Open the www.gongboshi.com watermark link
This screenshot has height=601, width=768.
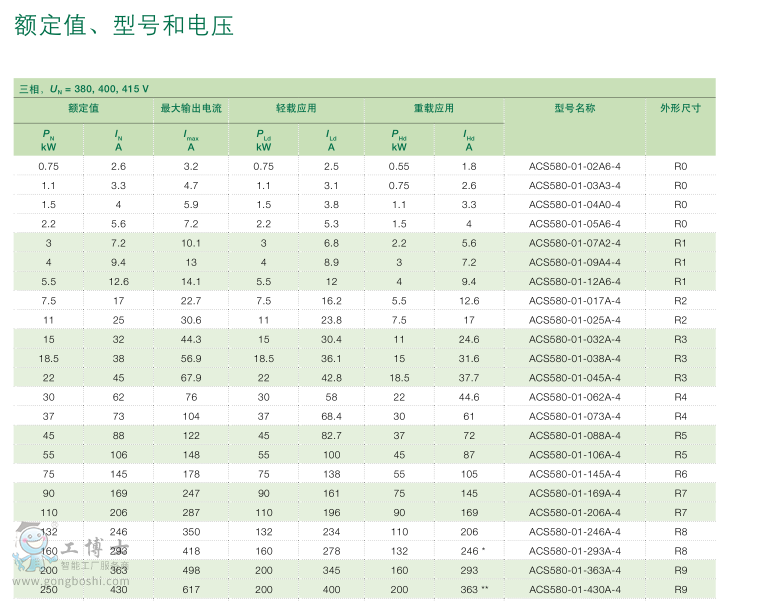pyautogui.click(x=69, y=580)
